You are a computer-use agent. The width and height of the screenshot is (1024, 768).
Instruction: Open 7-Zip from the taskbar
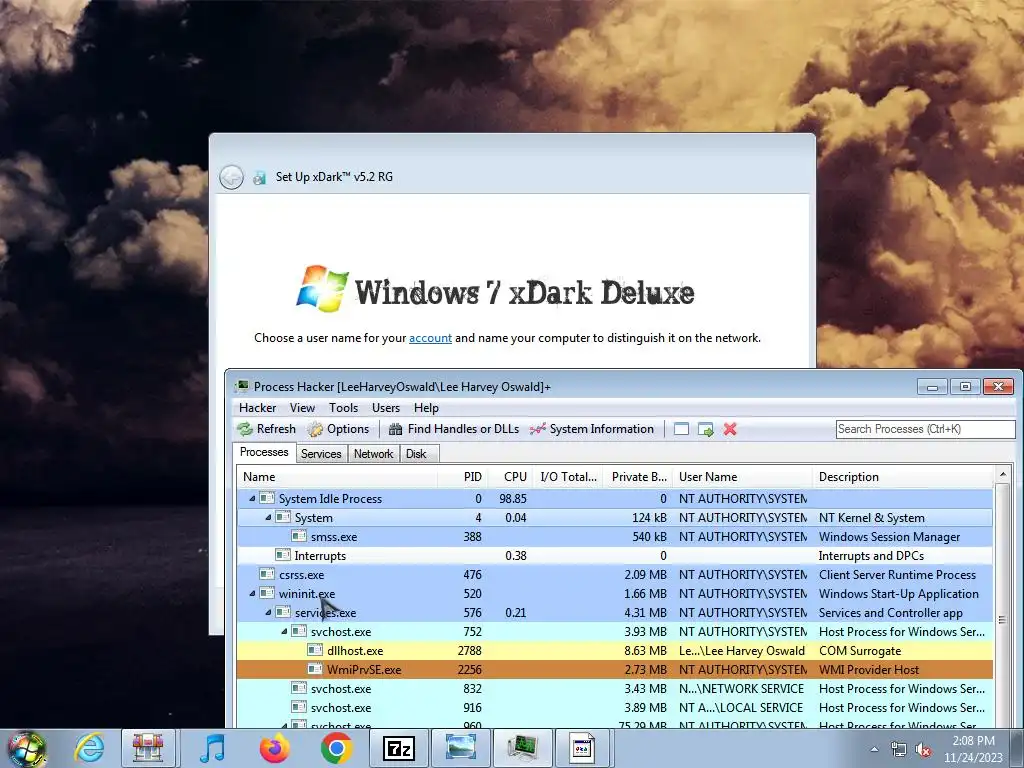tap(399, 748)
